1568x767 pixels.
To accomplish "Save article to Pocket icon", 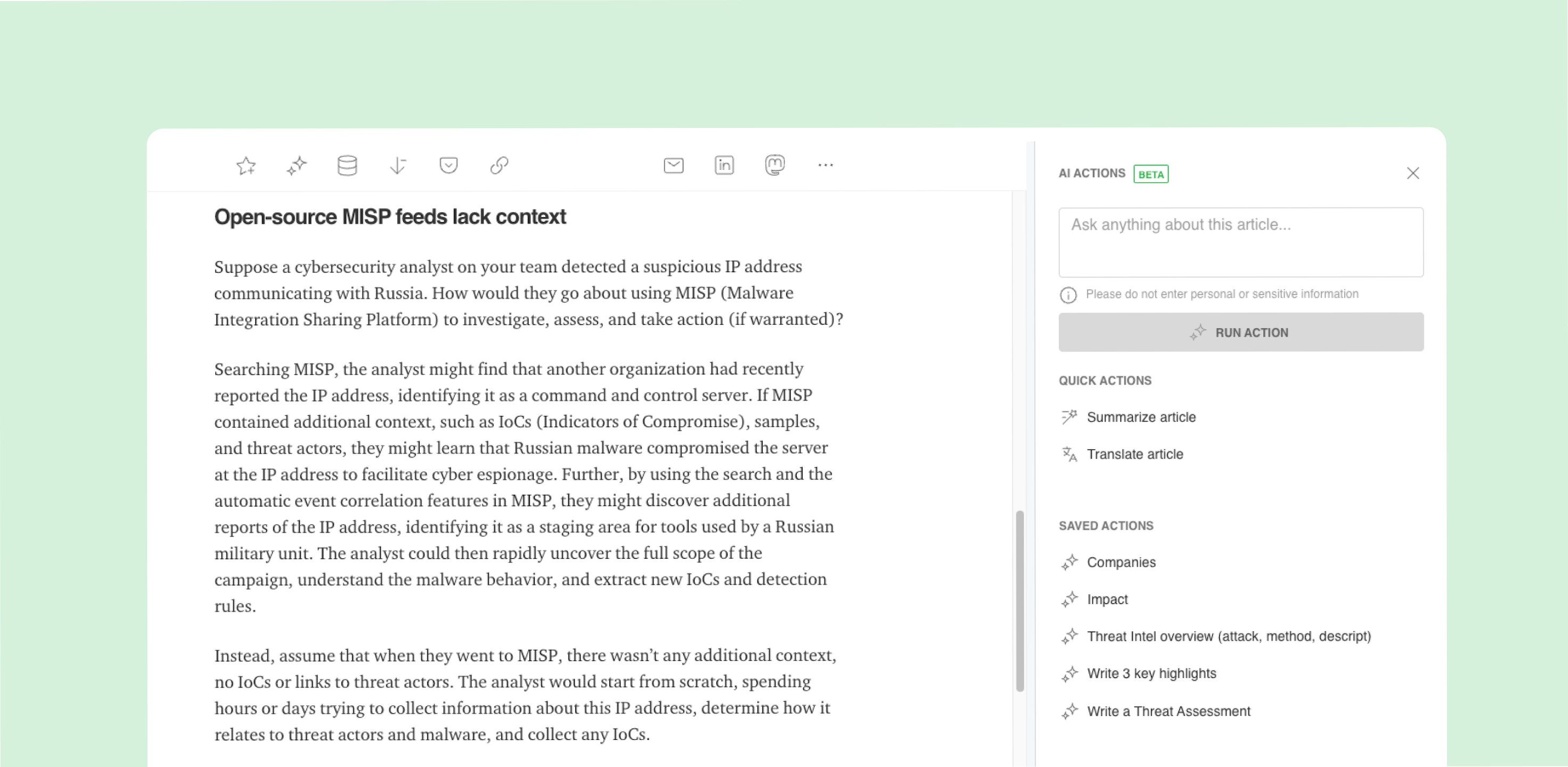I will [448, 166].
